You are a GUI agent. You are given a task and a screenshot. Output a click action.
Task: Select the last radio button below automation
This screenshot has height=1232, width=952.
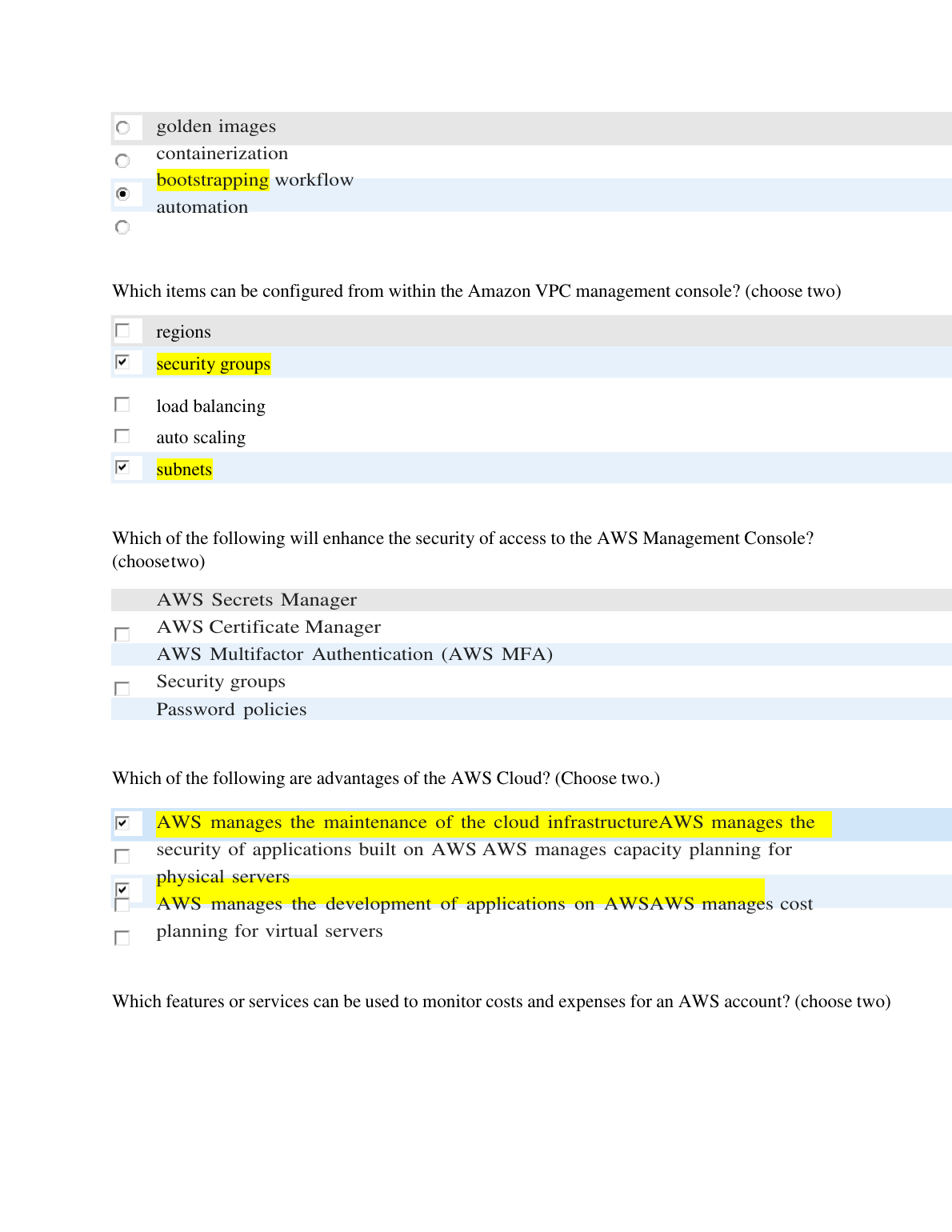[122, 227]
